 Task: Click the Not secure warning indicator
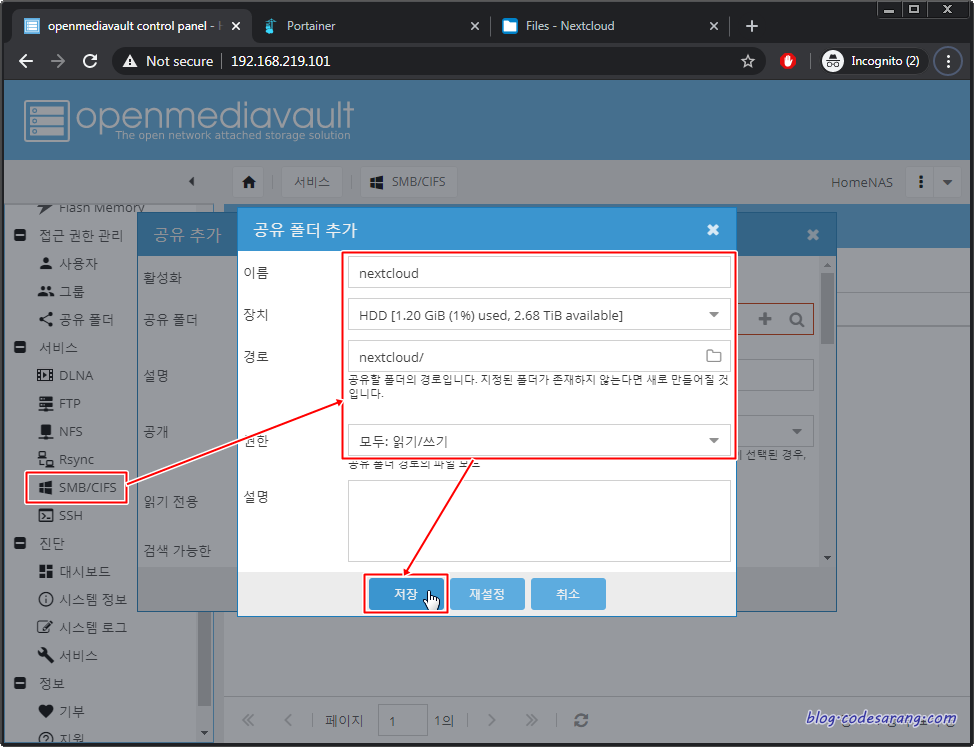tap(168, 61)
